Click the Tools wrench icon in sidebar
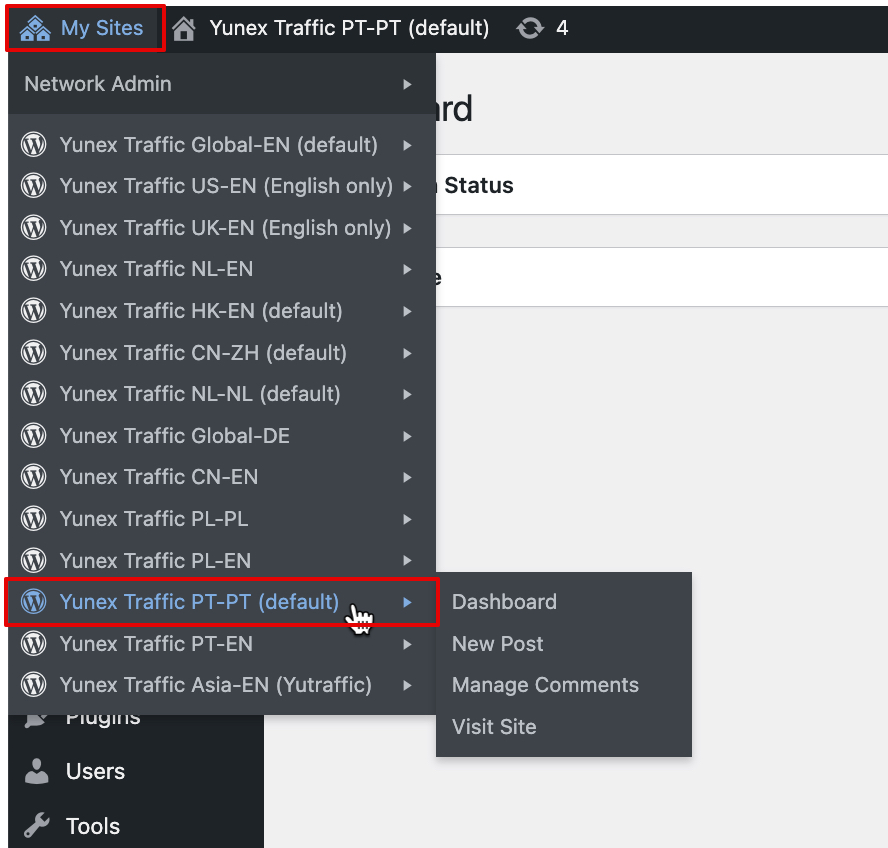 (x=37, y=826)
